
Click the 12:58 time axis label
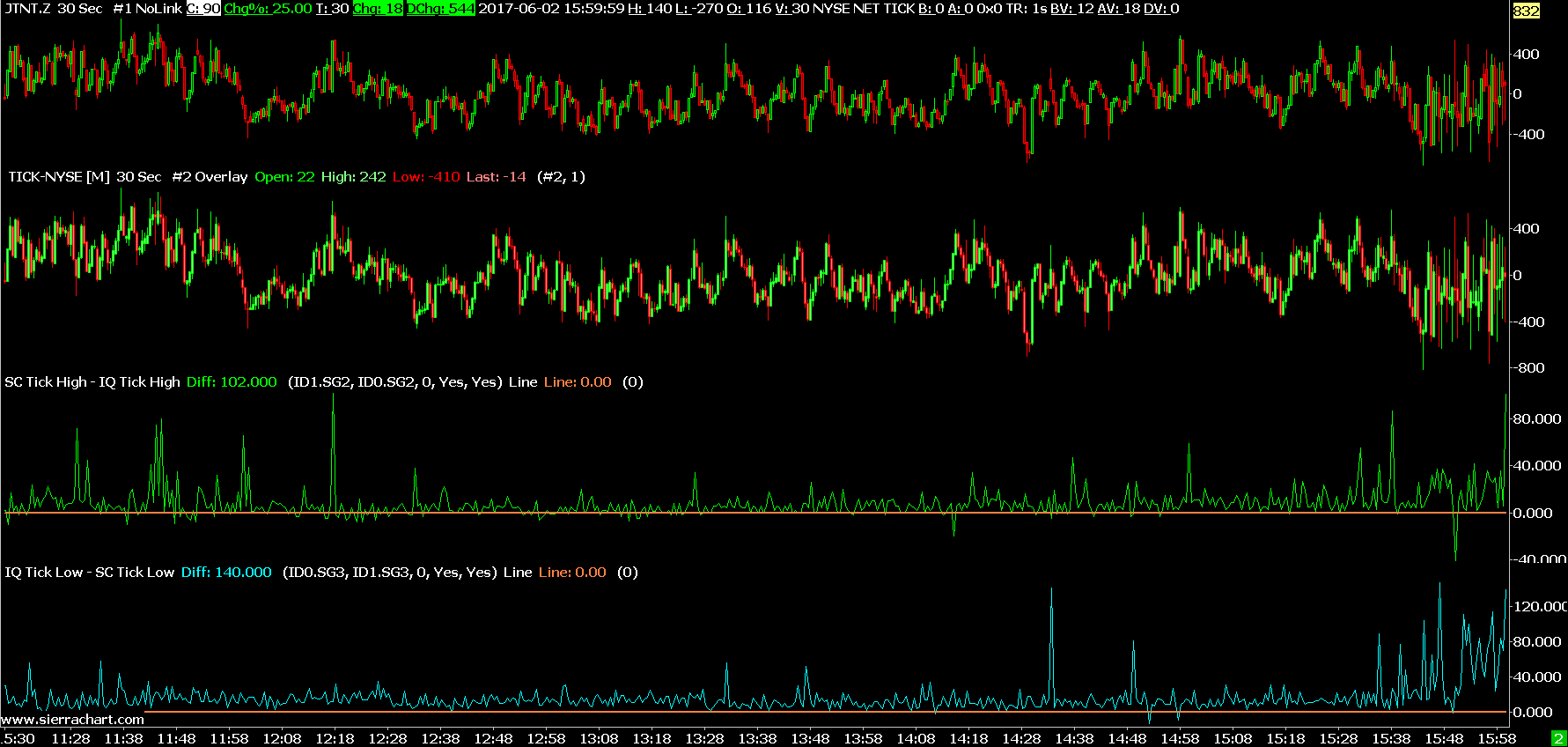[546, 739]
